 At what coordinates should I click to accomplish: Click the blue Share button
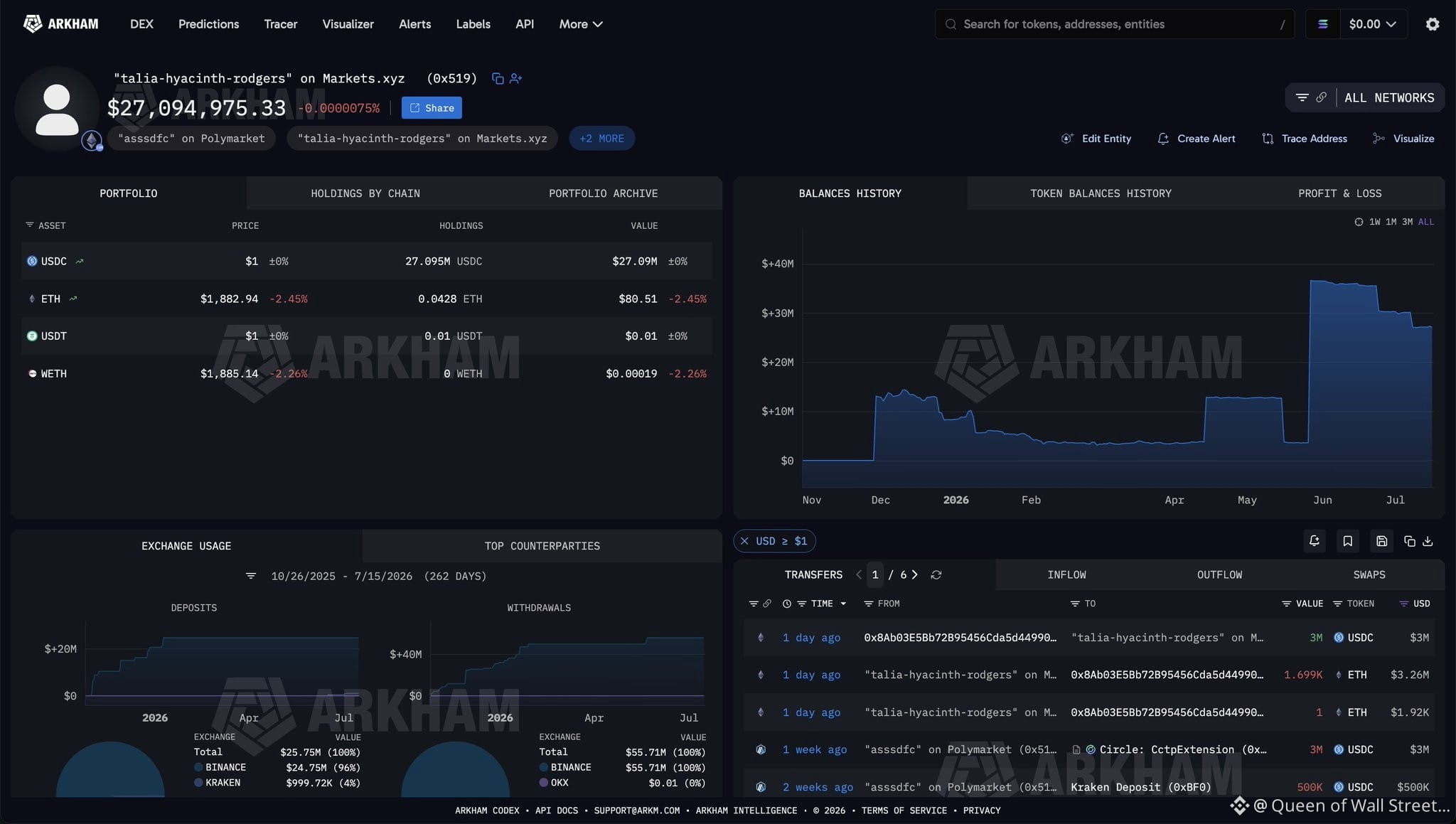[432, 108]
